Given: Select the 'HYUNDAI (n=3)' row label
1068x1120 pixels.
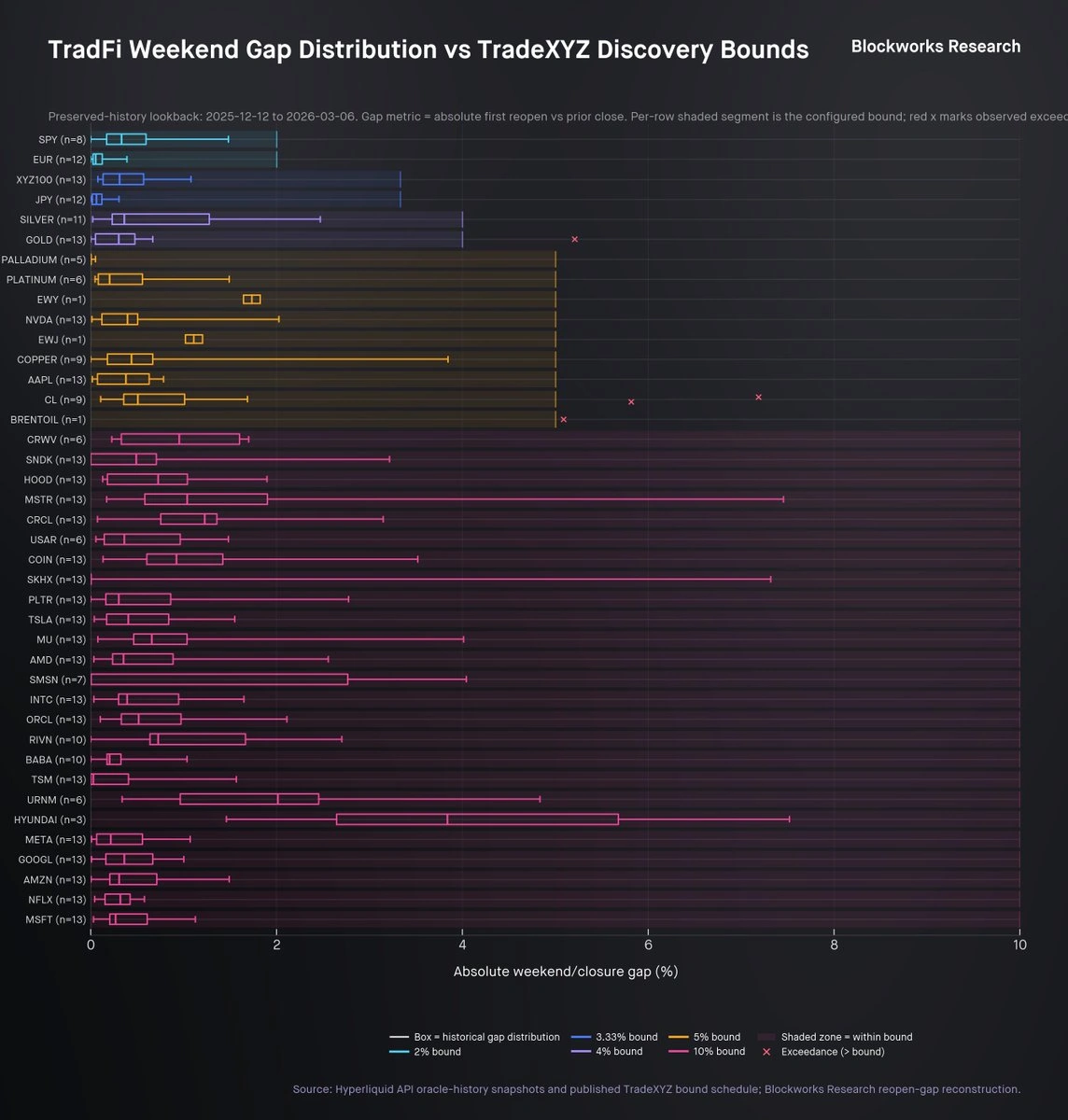Looking at the screenshot, I should 50,819.
